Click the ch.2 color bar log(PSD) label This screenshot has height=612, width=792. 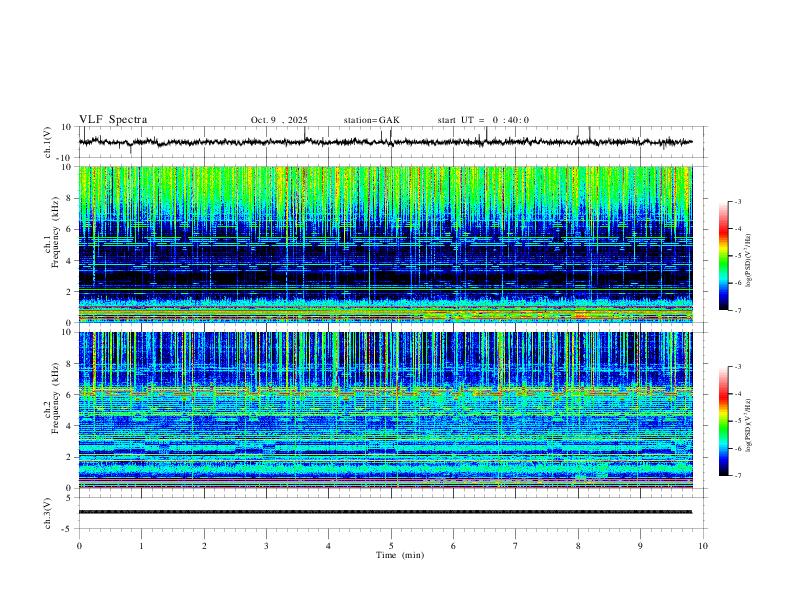pos(749,425)
